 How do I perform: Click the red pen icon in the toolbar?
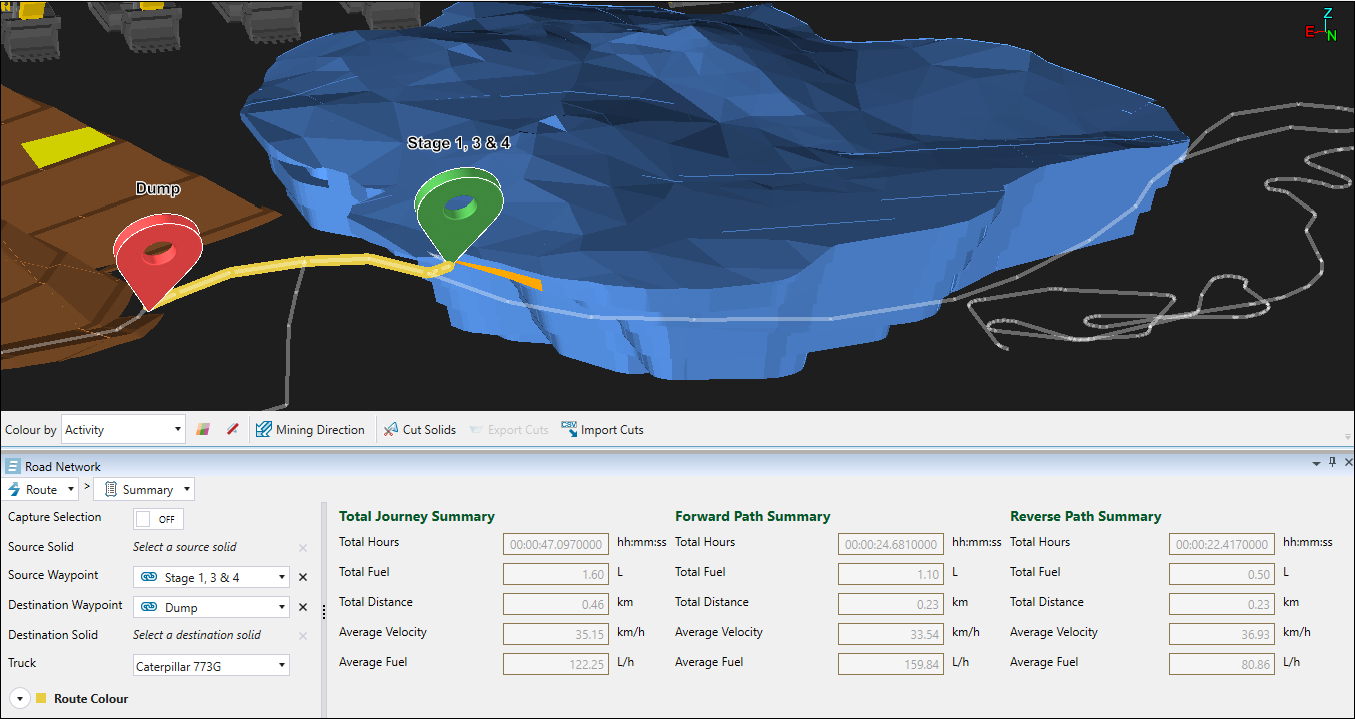pos(233,430)
